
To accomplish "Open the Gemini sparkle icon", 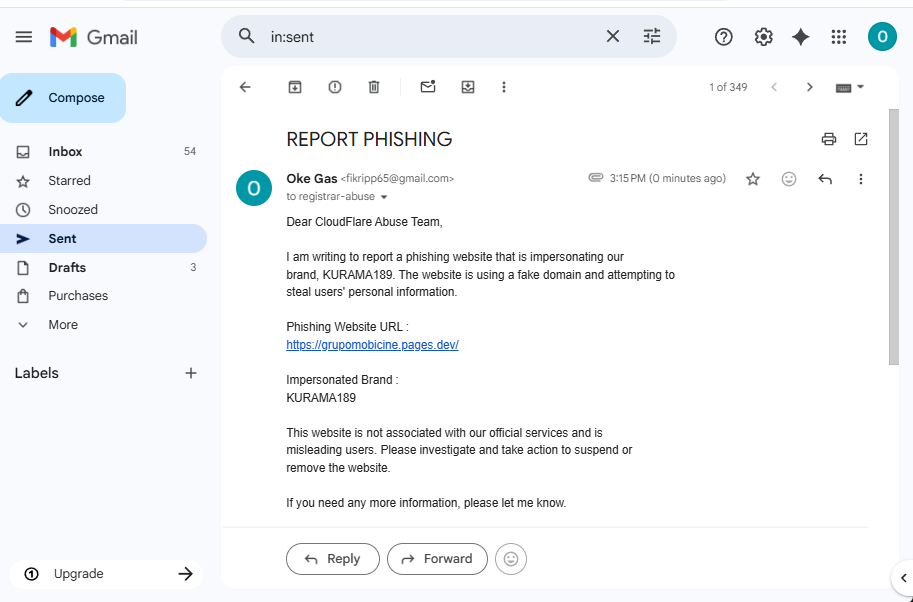I will click(801, 37).
